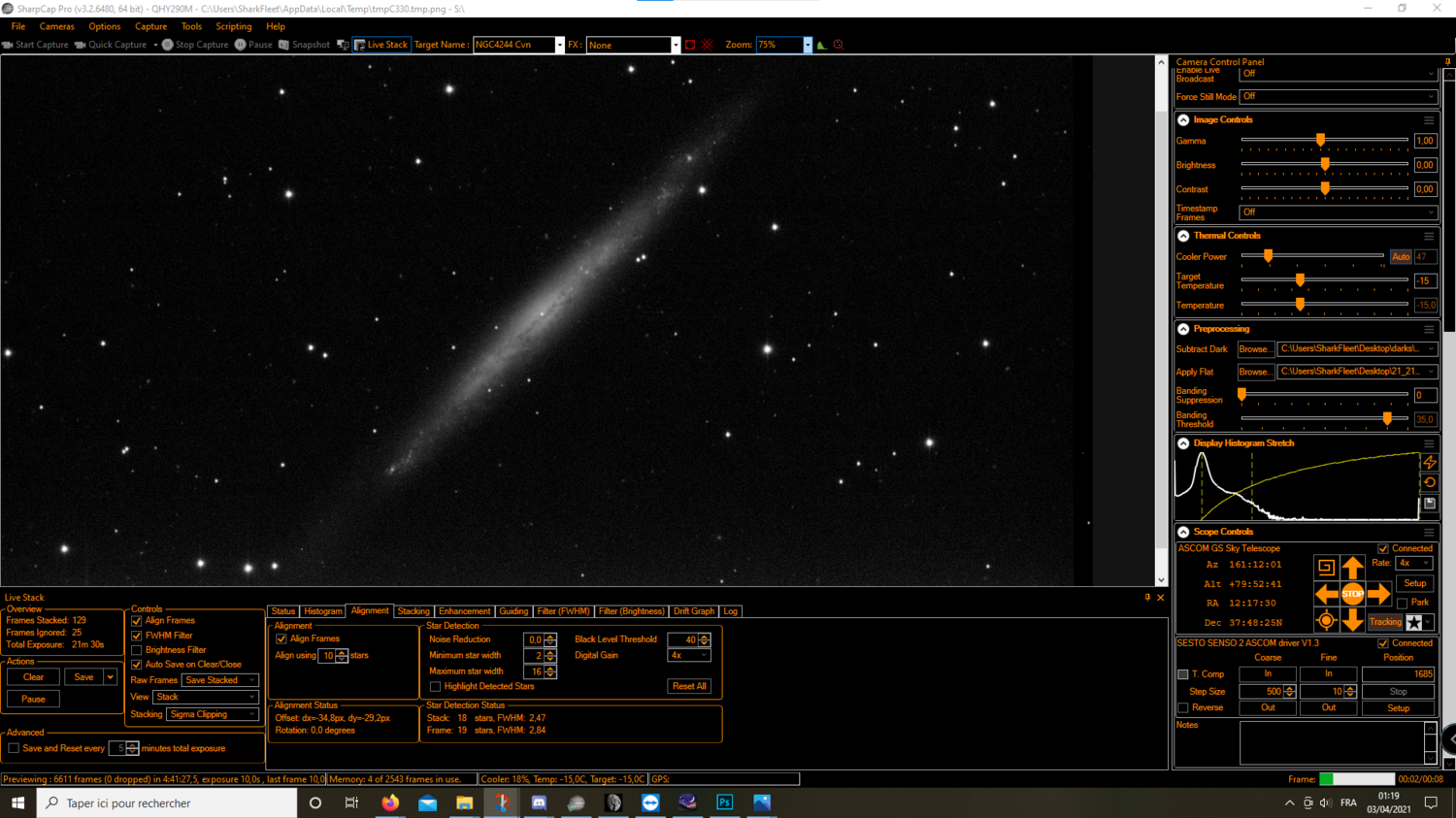Enable the Brightness Filter checkbox
Viewport: 1456px width, 818px height.
coord(136,649)
